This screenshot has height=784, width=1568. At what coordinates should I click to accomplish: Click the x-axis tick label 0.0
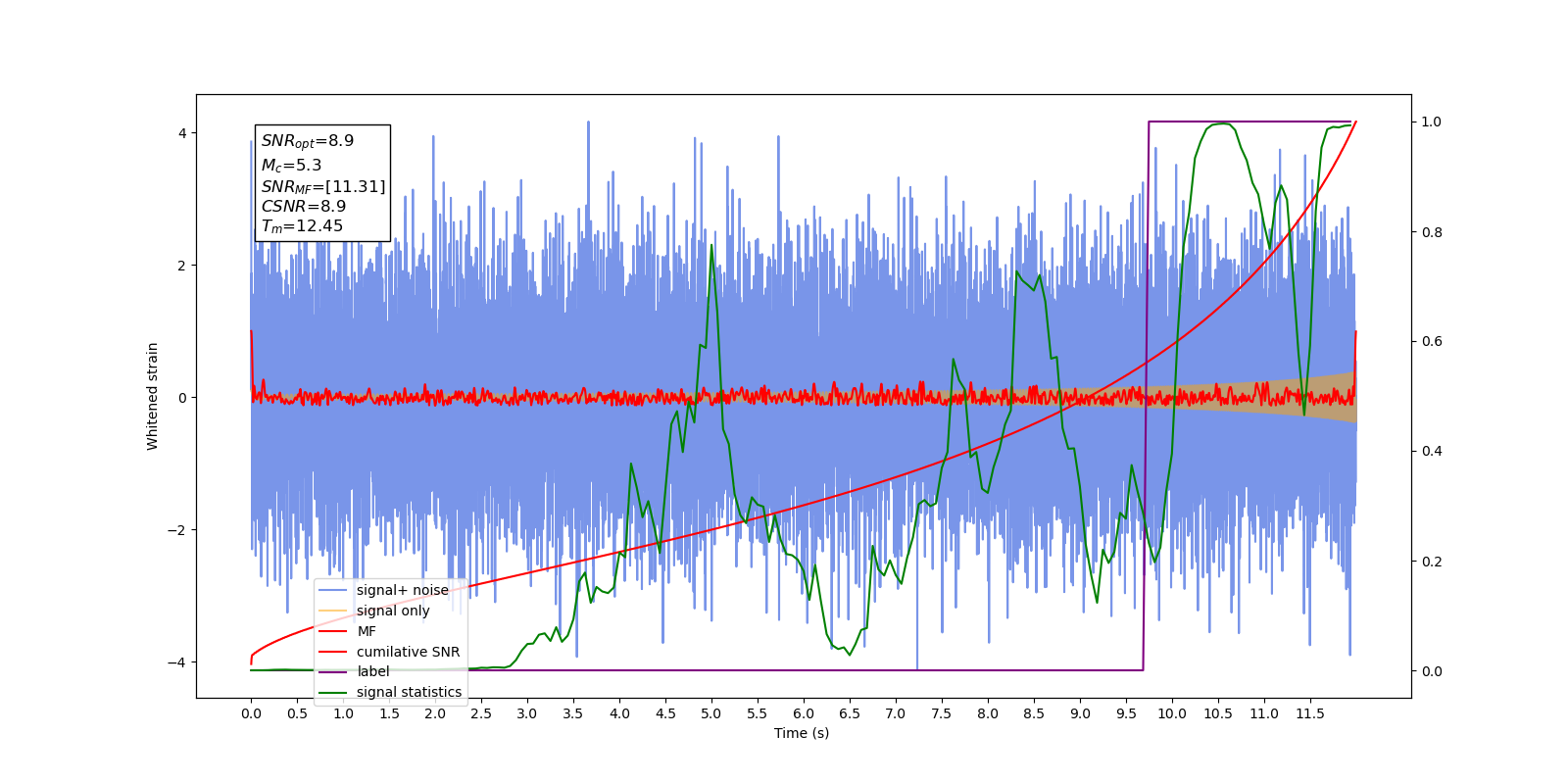tap(251, 713)
